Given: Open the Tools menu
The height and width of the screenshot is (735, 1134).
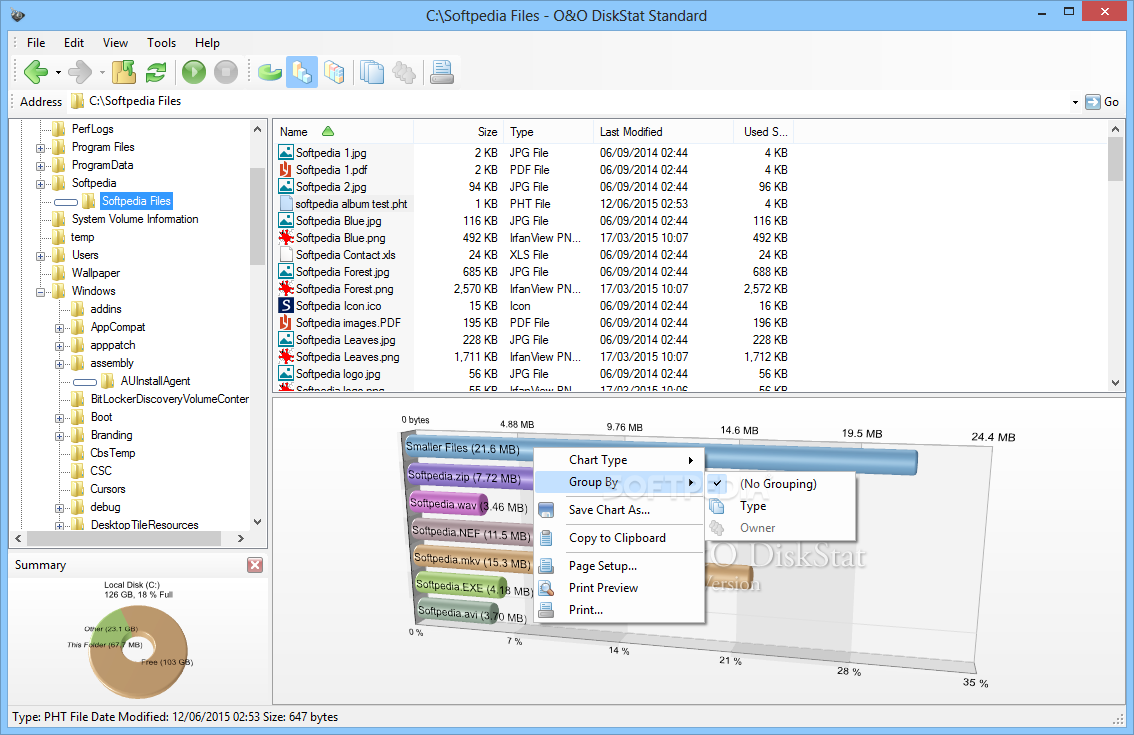Looking at the screenshot, I should click(x=161, y=43).
